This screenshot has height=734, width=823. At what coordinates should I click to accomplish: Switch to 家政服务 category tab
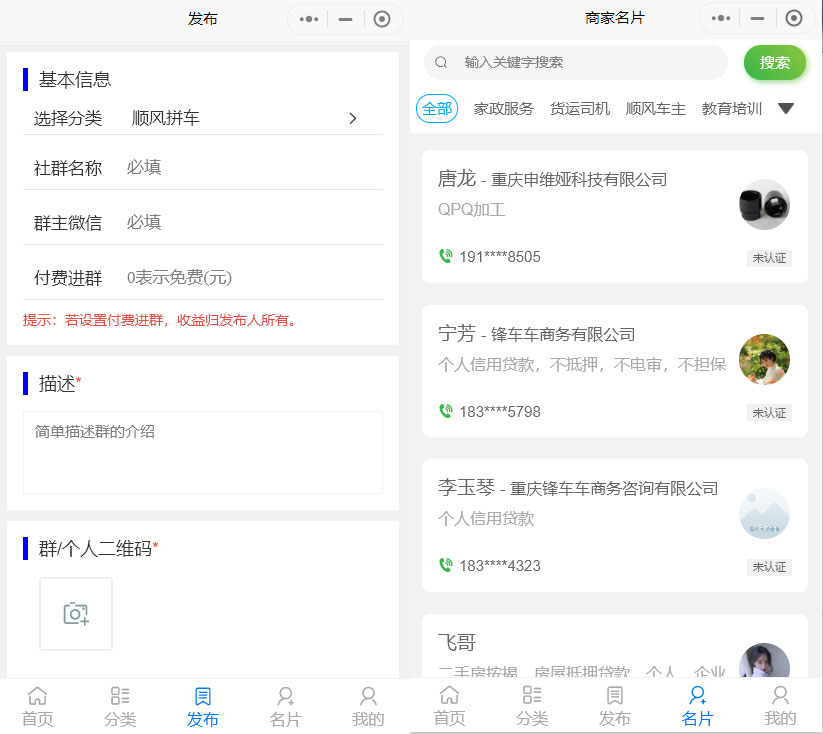(x=503, y=109)
